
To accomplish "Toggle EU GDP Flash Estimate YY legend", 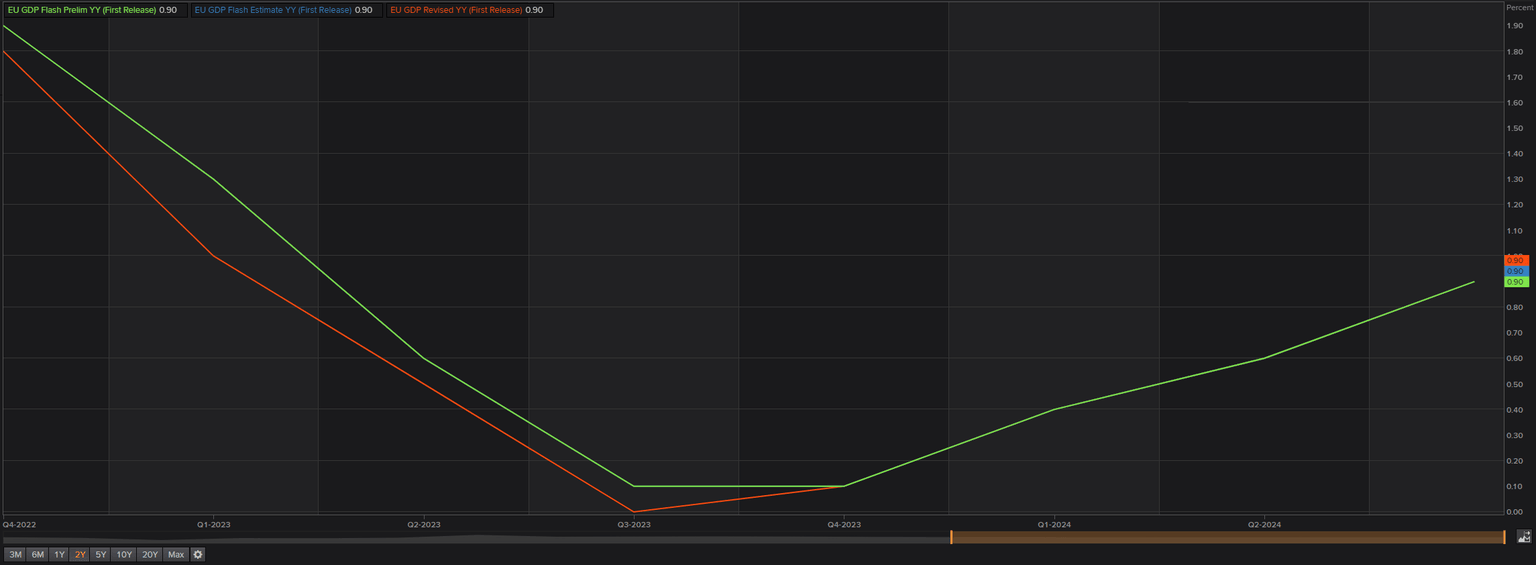I will tap(284, 10).
